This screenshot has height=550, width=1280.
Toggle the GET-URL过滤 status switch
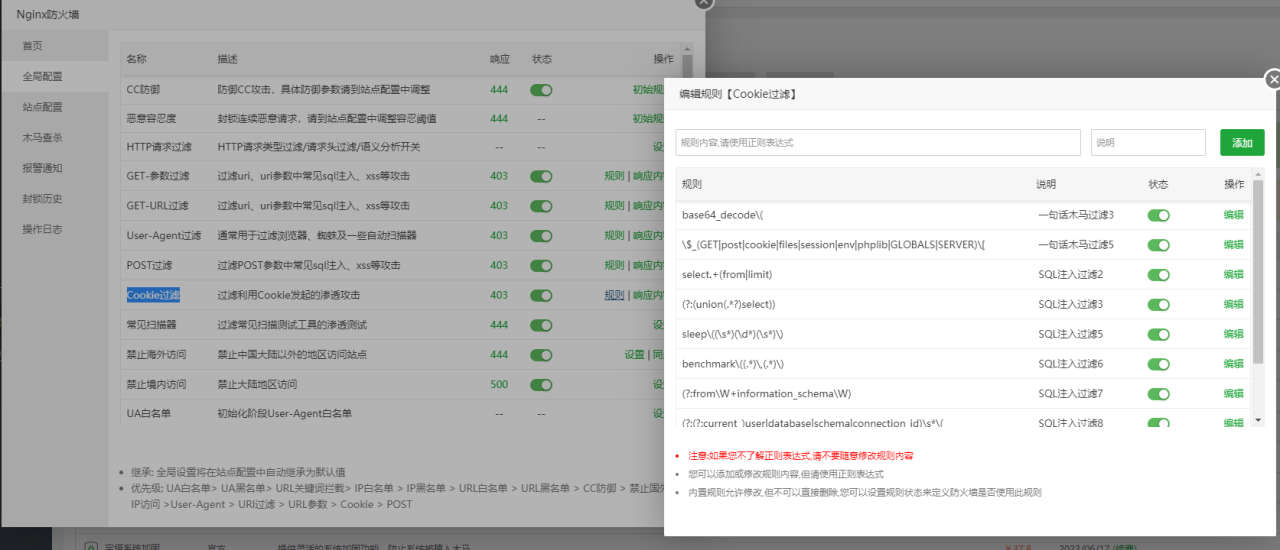coord(541,206)
